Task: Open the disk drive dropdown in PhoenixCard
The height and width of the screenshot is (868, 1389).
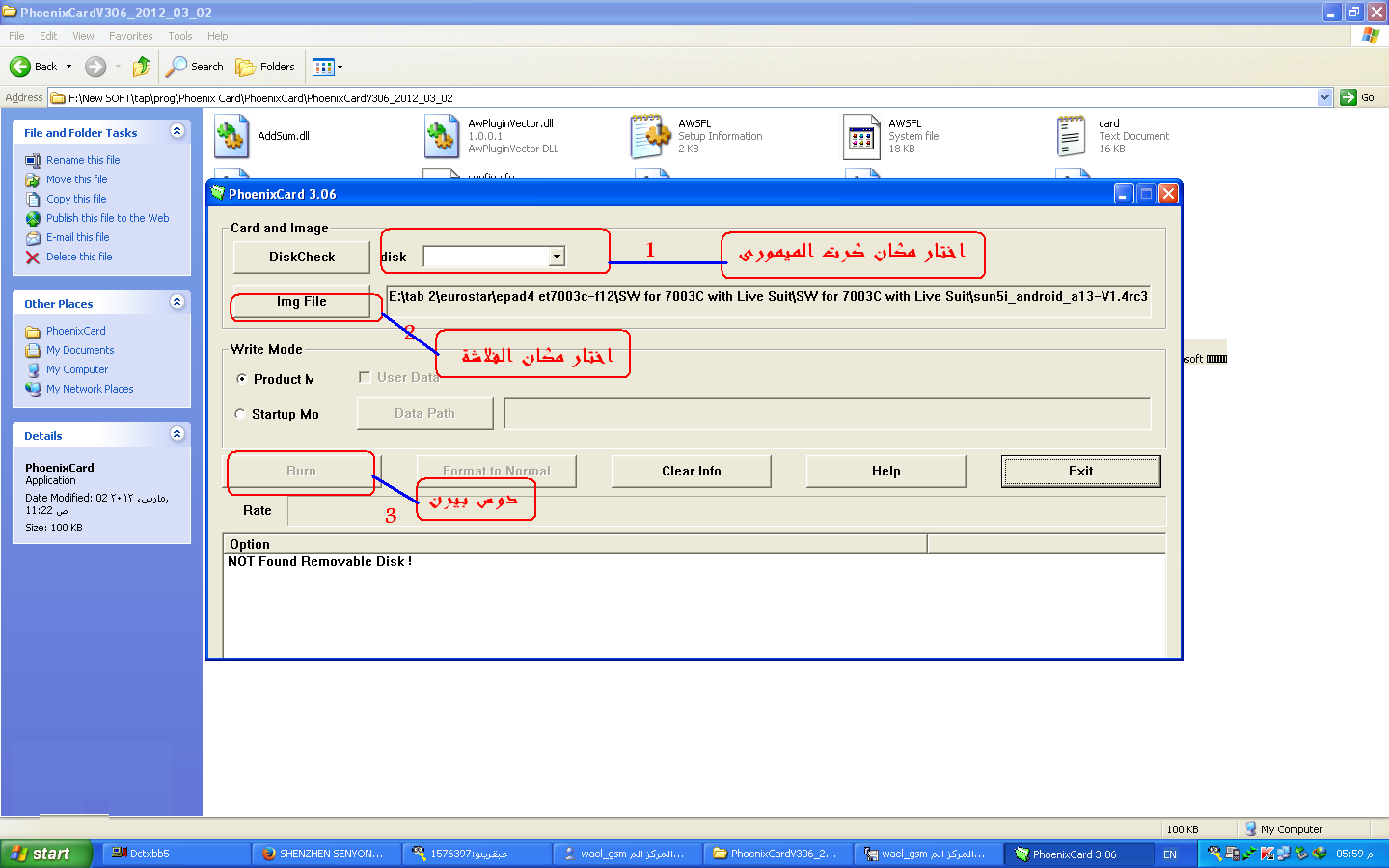Action: point(557,257)
